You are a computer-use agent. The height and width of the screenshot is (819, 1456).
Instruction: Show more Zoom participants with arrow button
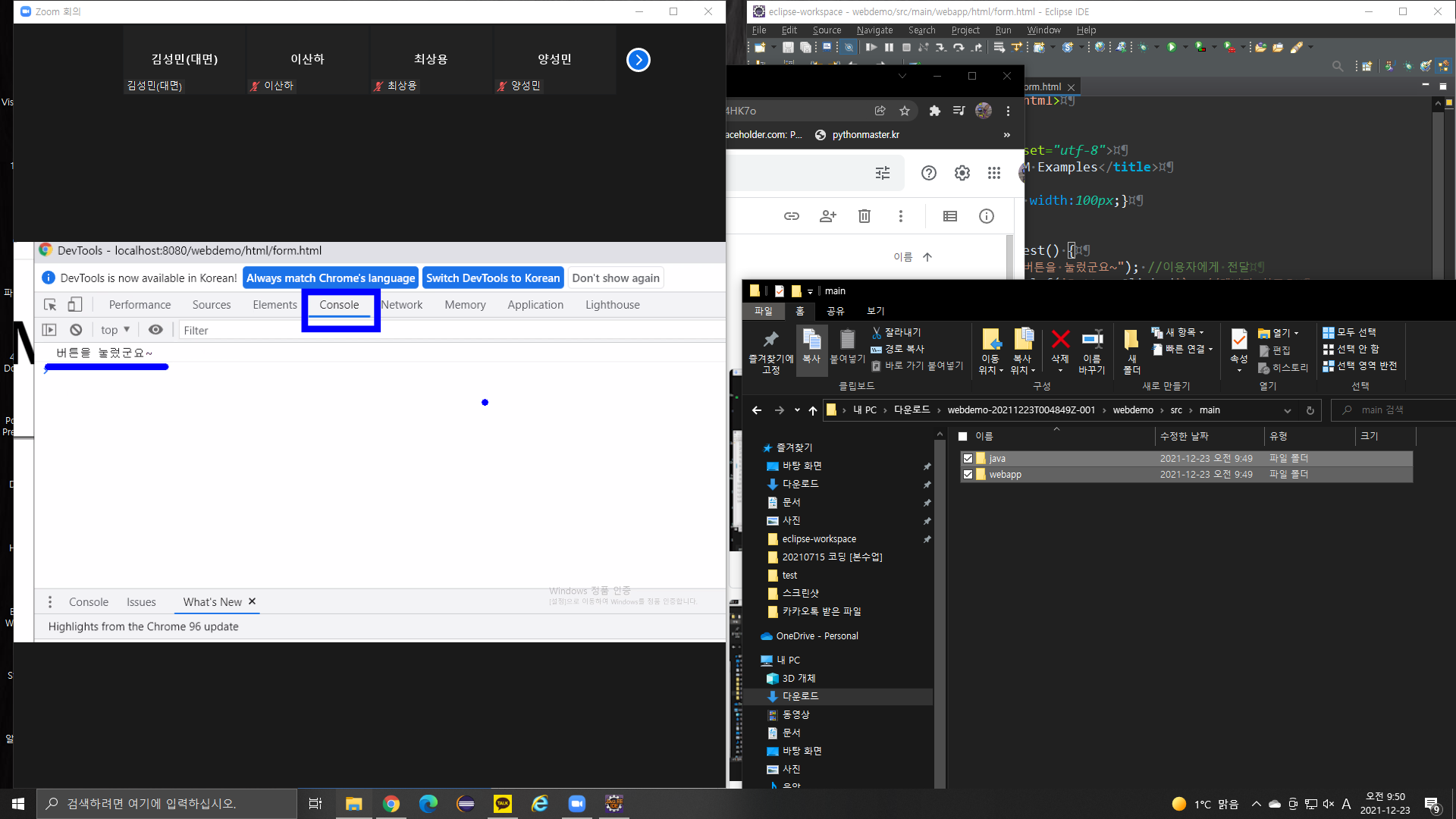pos(639,60)
